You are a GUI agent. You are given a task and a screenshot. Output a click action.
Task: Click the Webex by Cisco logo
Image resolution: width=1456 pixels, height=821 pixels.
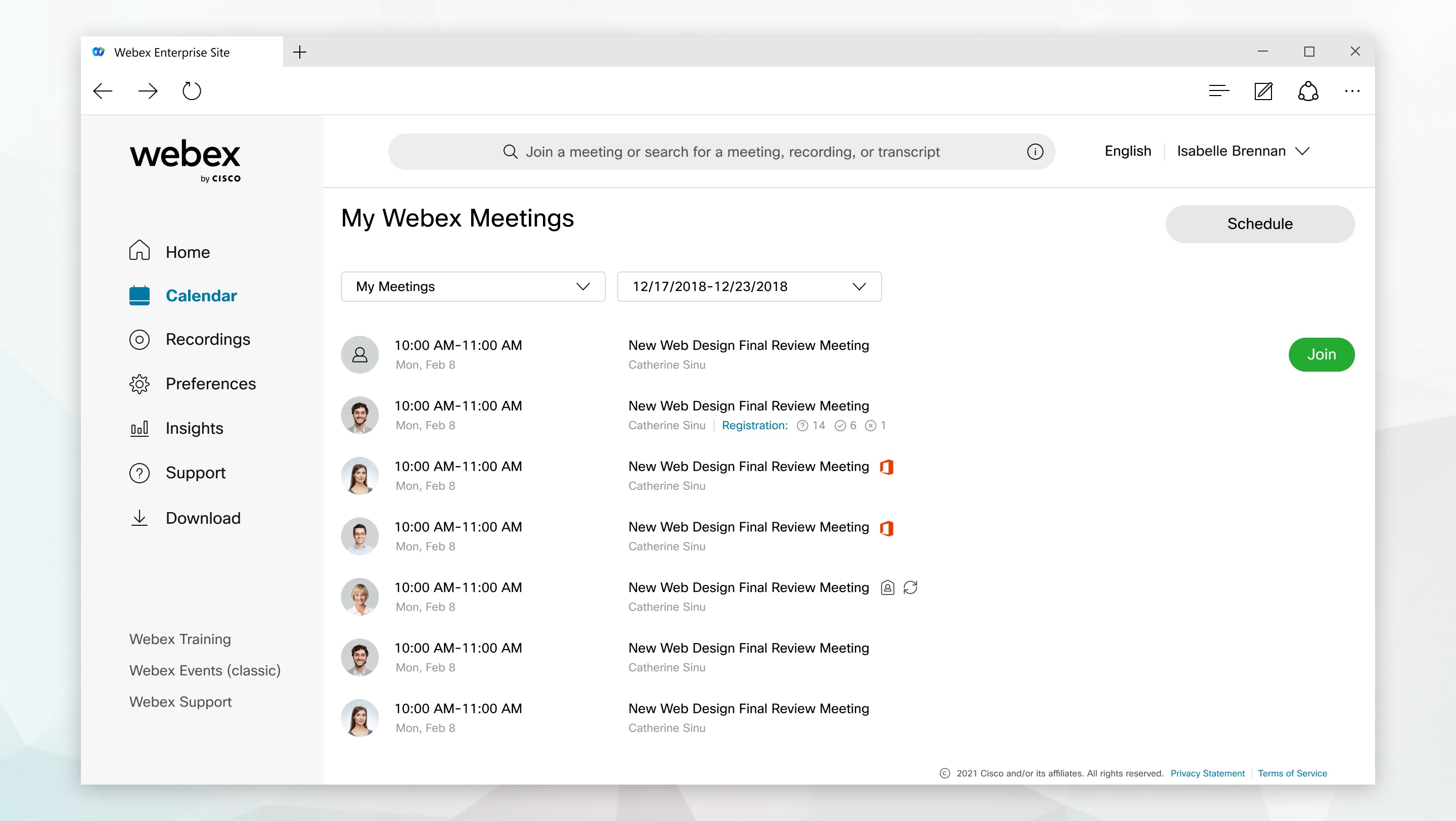click(x=186, y=160)
